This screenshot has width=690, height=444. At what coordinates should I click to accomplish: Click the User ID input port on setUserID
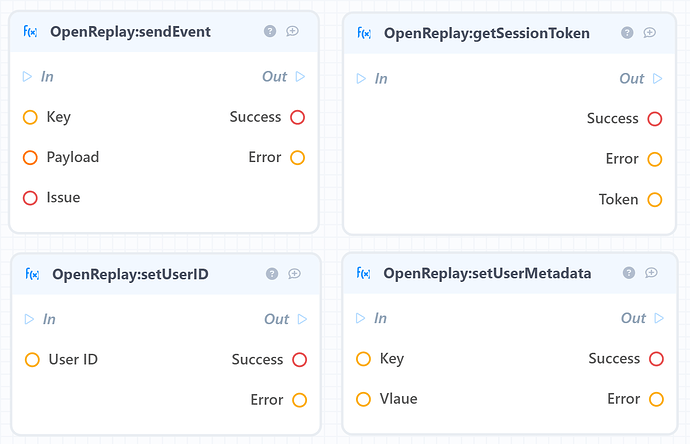pyautogui.click(x=32, y=360)
